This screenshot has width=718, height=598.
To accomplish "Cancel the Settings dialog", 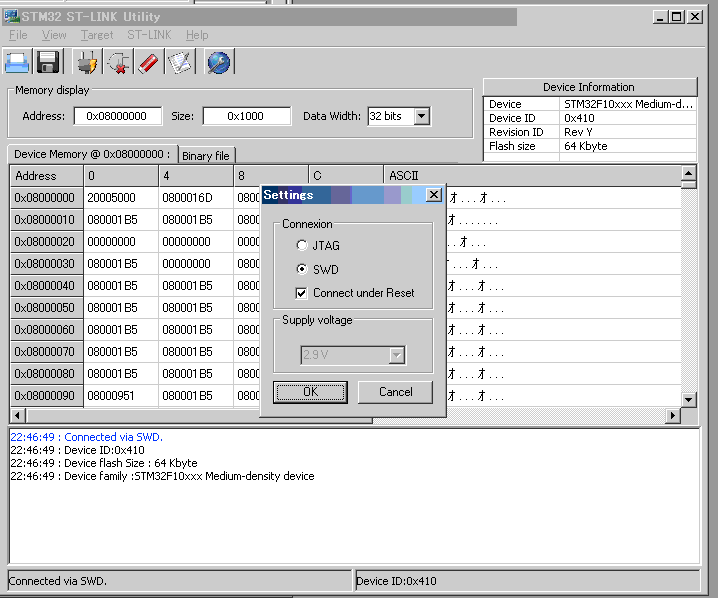I will click(395, 392).
